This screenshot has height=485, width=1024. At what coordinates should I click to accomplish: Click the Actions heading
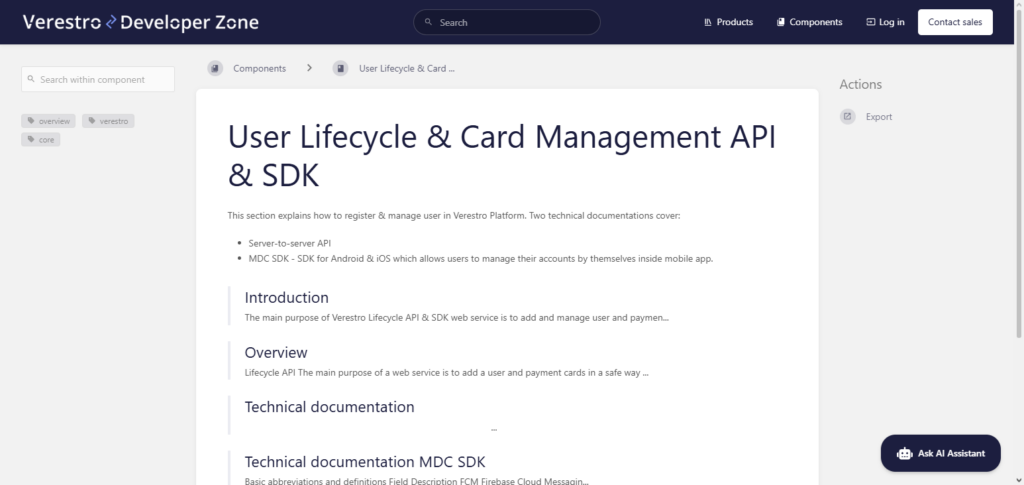[x=860, y=84]
